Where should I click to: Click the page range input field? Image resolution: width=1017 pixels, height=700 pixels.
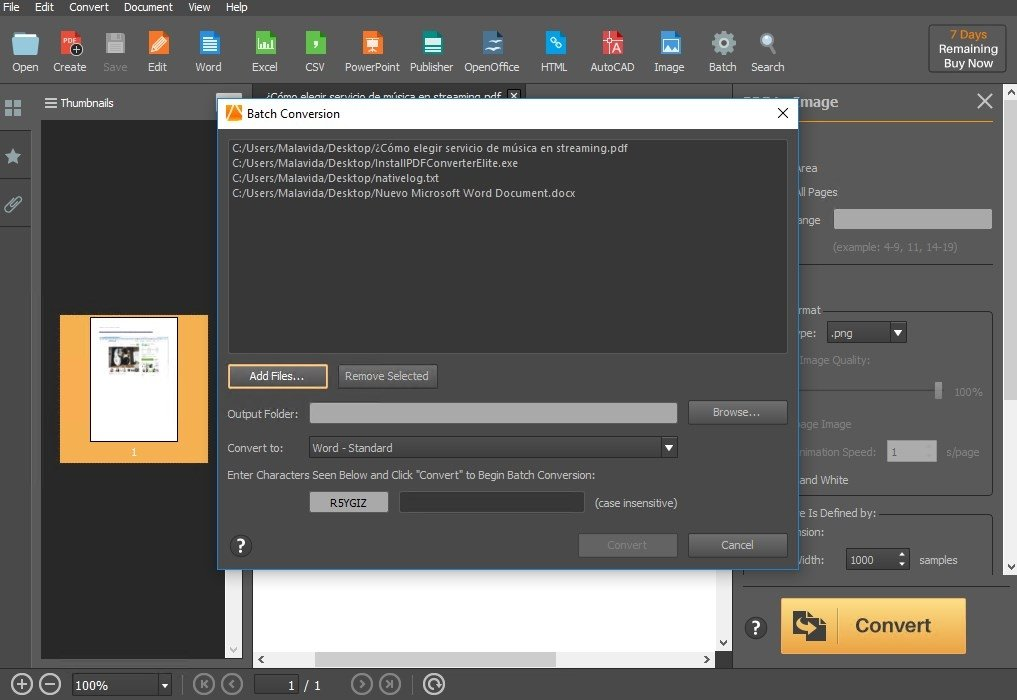click(912, 219)
